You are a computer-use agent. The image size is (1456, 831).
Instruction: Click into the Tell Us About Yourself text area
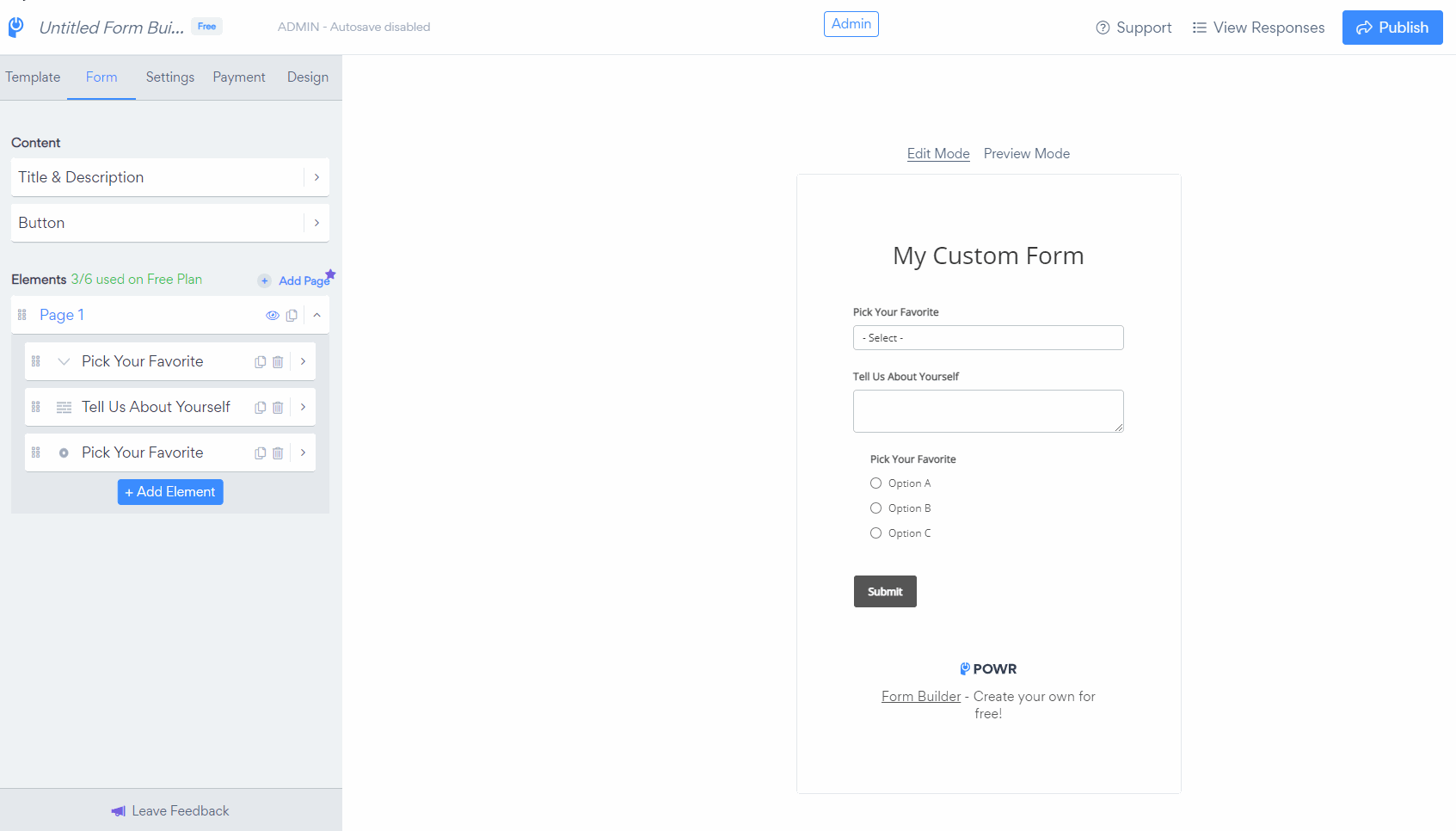coord(988,411)
